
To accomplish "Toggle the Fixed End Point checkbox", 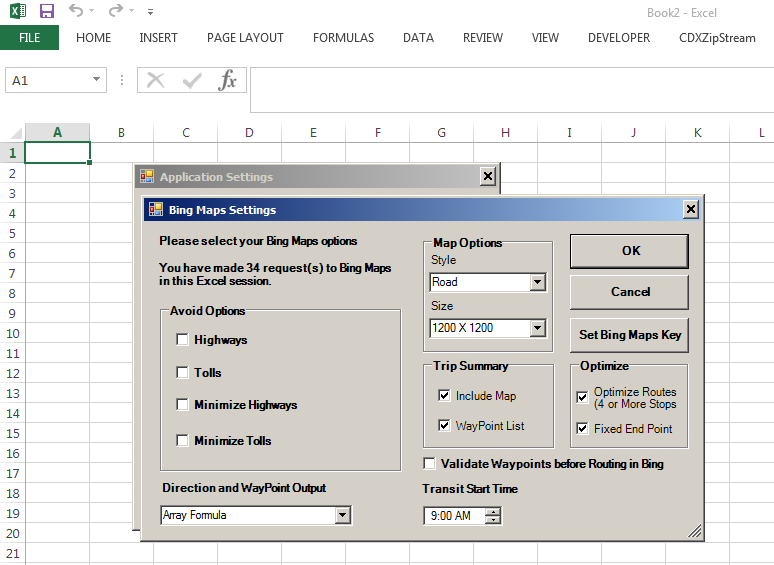I will tap(582, 428).
